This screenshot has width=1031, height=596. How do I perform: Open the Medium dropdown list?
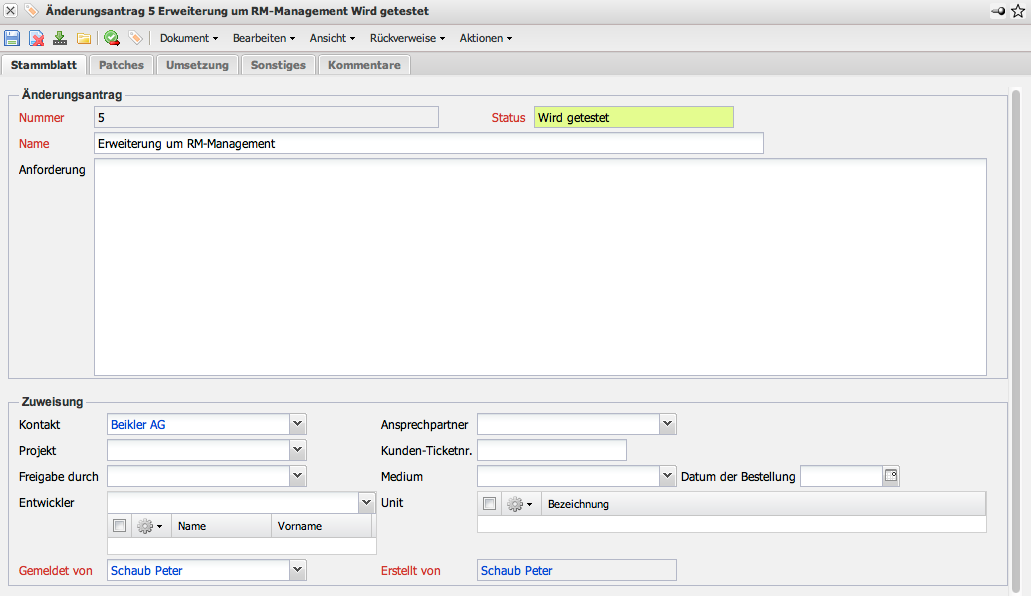pyautogui.click(x=667, y=476)
